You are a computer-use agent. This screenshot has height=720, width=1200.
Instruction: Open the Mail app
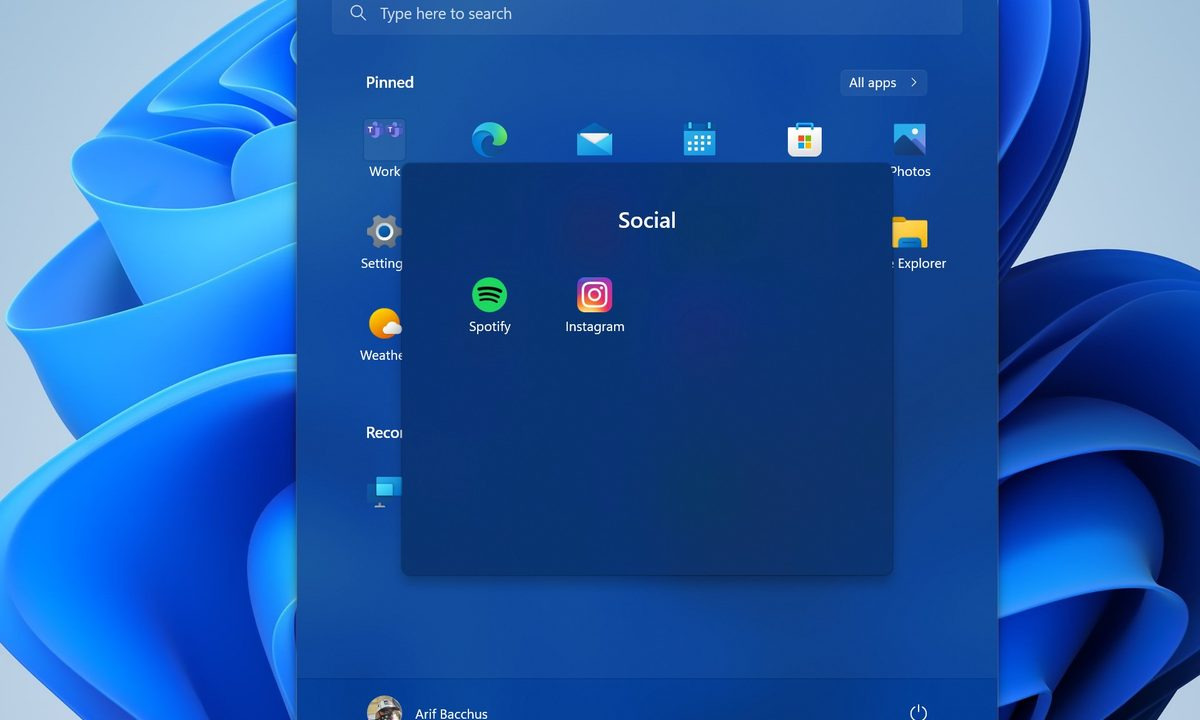595,140
